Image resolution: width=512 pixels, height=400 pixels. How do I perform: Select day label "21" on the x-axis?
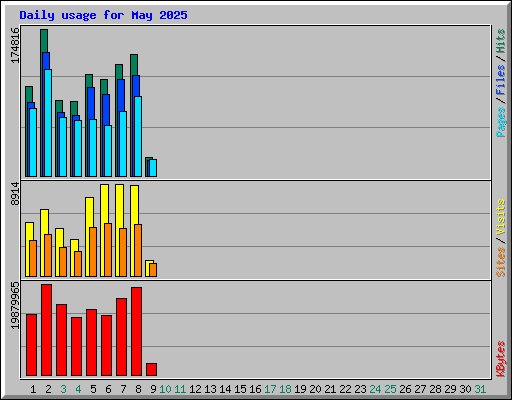pyautogui.click(x=330, y=389)
